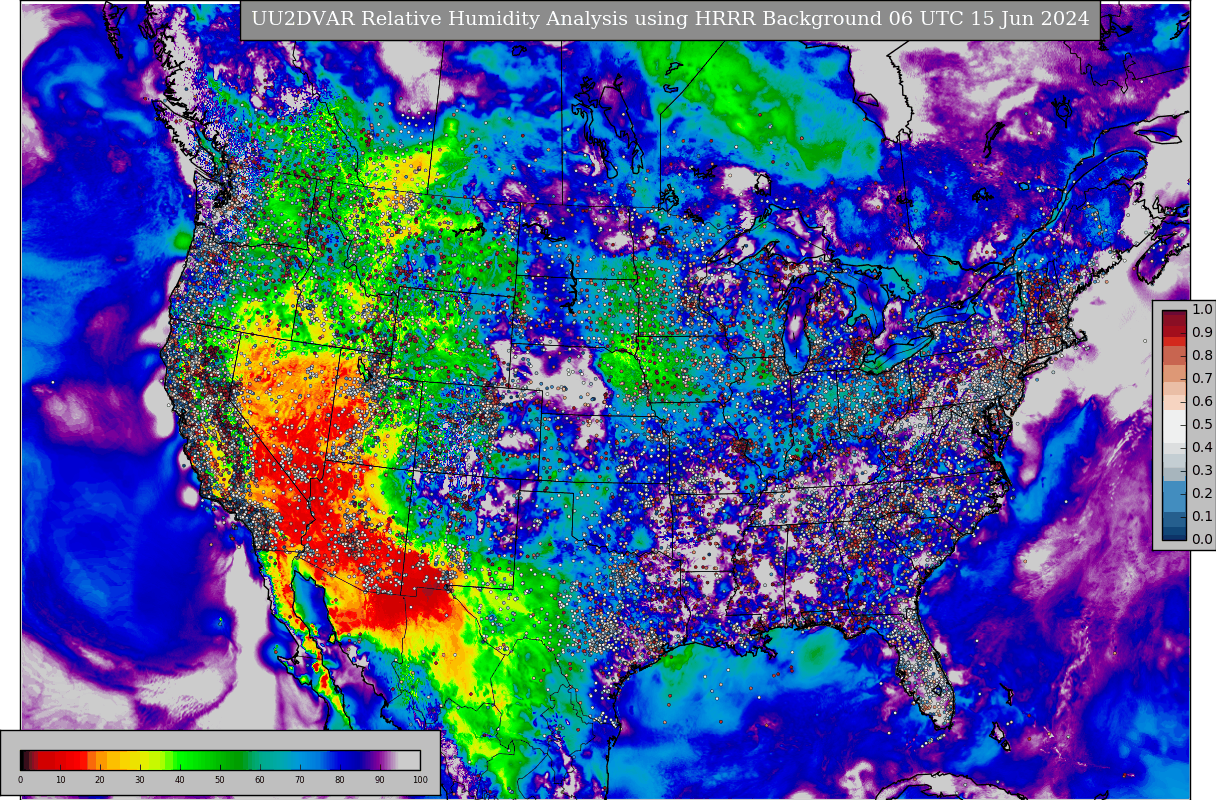The image size is (1216, 800).
Task: Click the 0 tick label on humidity colorbar
Action: 20,780
